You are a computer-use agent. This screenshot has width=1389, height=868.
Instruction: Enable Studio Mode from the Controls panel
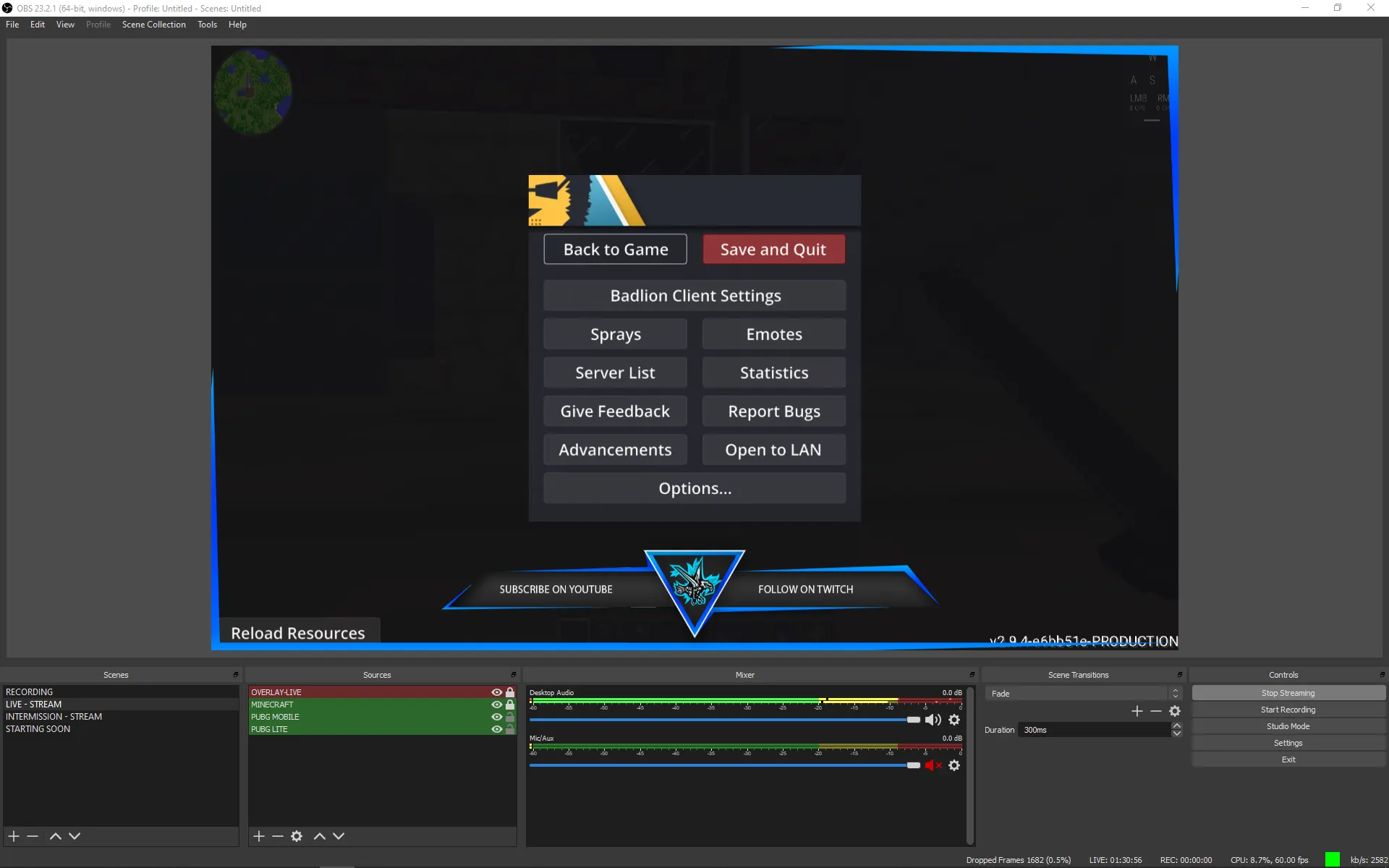[1288, 726]
